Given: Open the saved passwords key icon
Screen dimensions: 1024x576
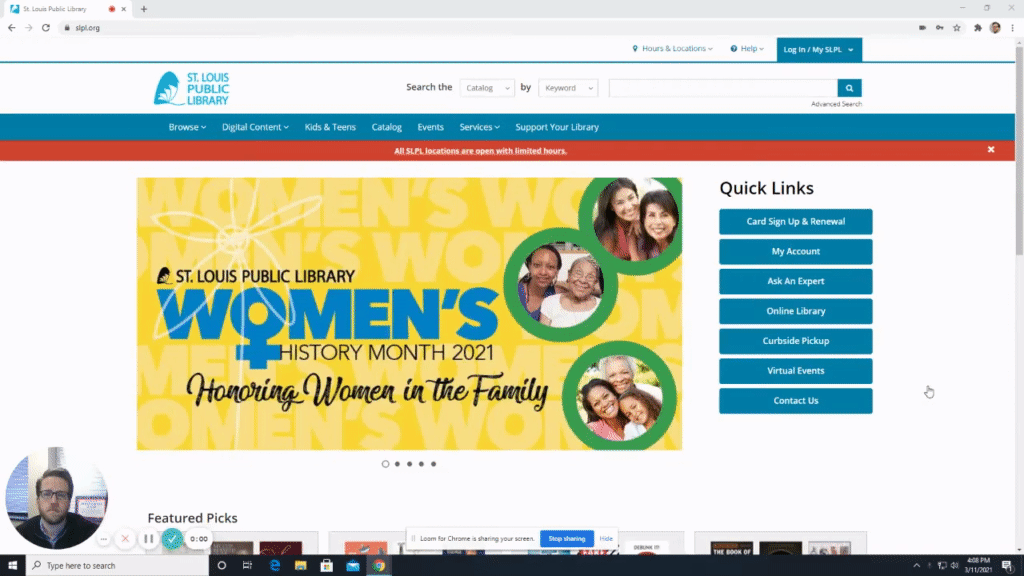Looking at the screenshot, I should point(940,28).
